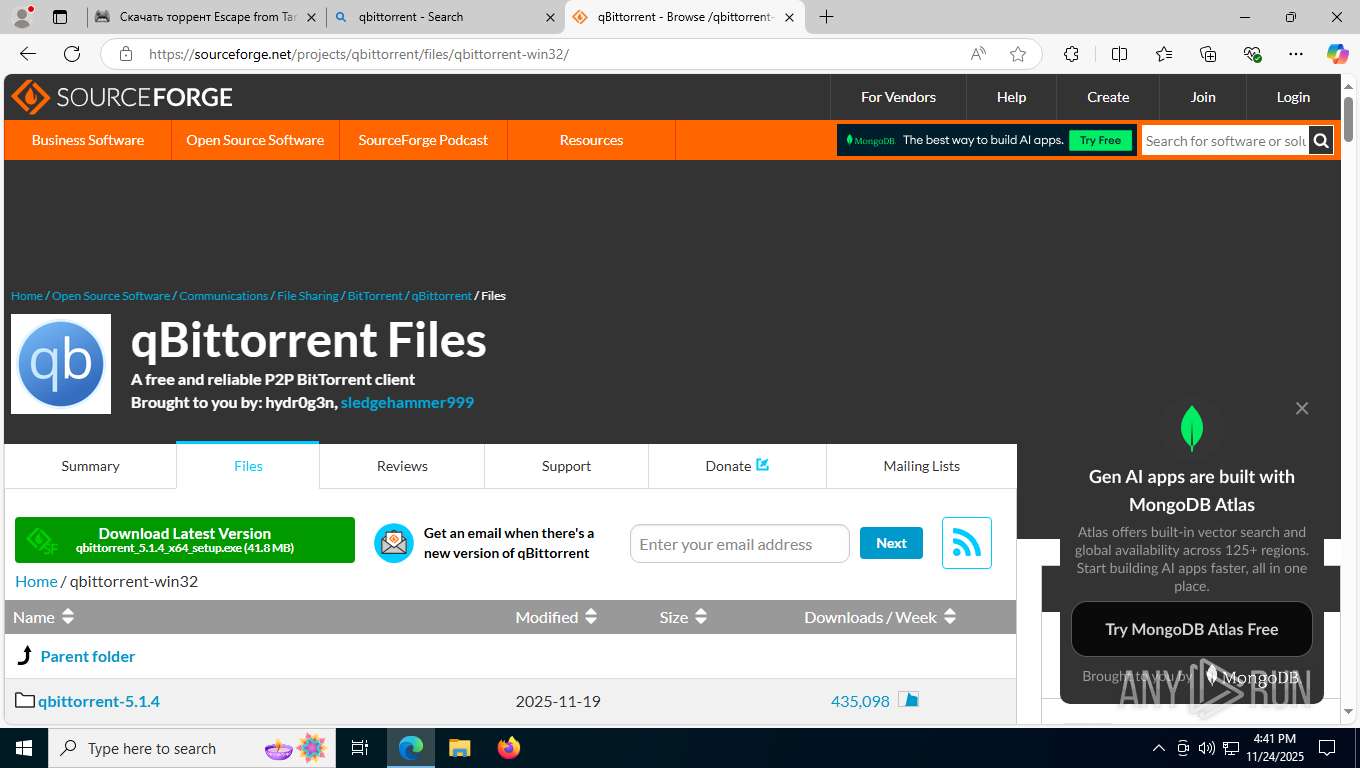This screenshot has height=768, width=1360.
Task: Activate the Read aloud icon
Action: pyautogui.click(x=978, y=54)
